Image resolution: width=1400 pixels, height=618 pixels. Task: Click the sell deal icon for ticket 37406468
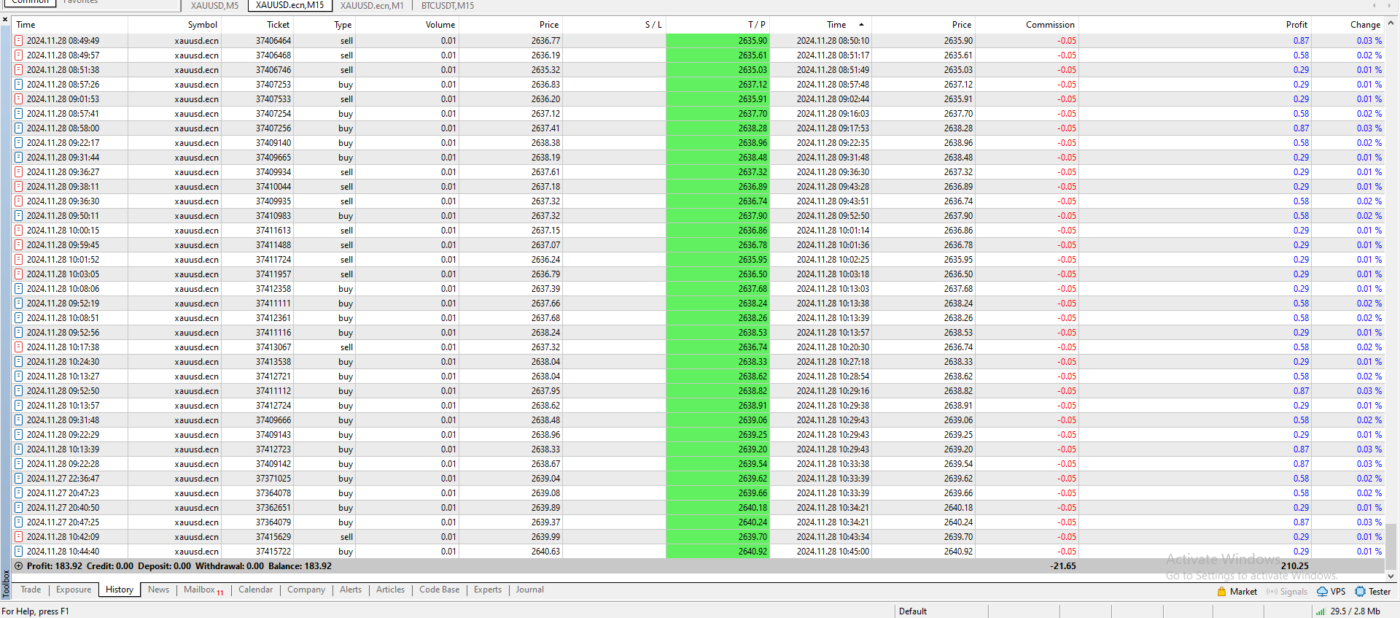tap(18, 55)
